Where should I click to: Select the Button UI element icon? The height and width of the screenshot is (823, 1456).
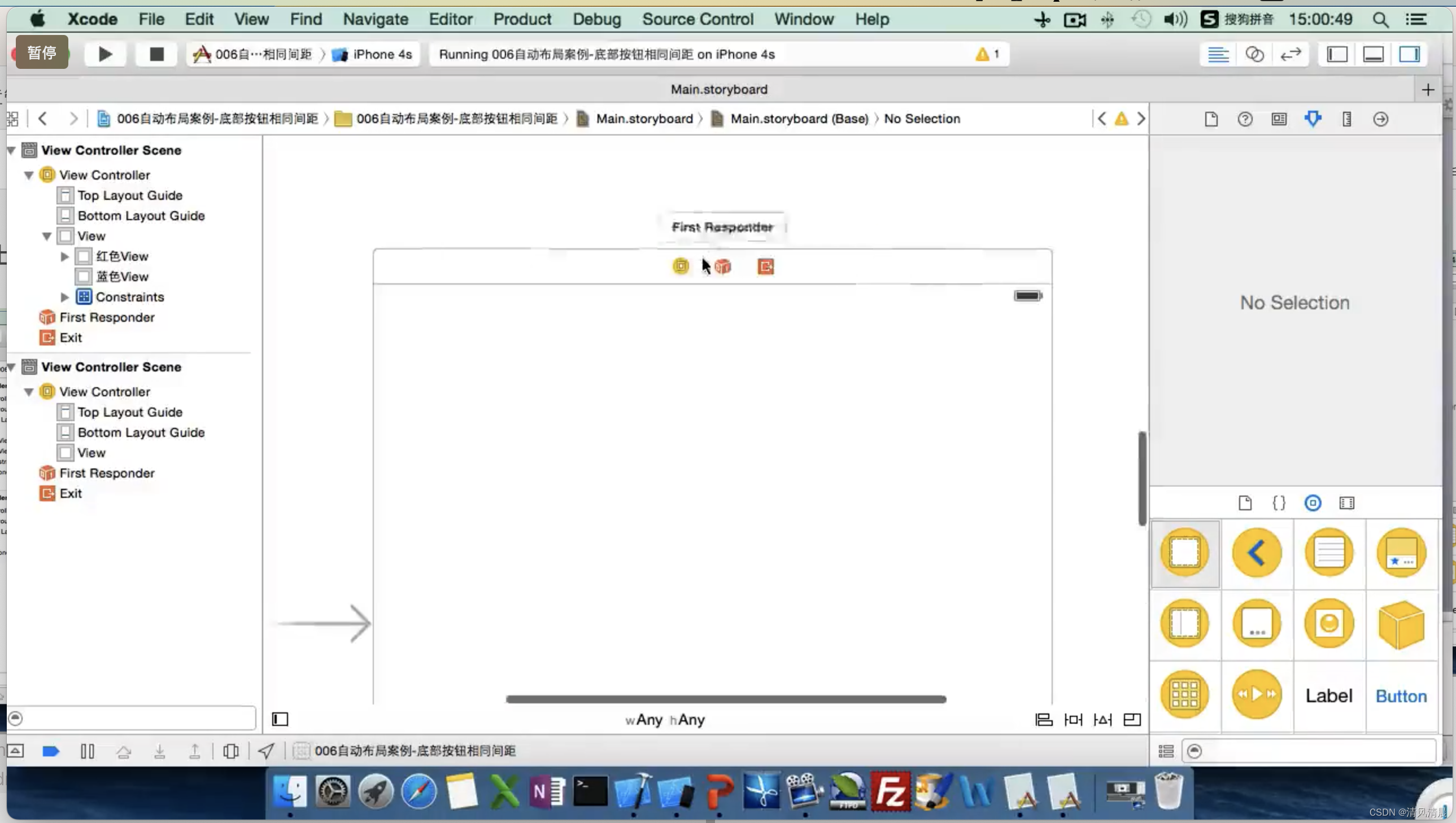[1401, 696]
